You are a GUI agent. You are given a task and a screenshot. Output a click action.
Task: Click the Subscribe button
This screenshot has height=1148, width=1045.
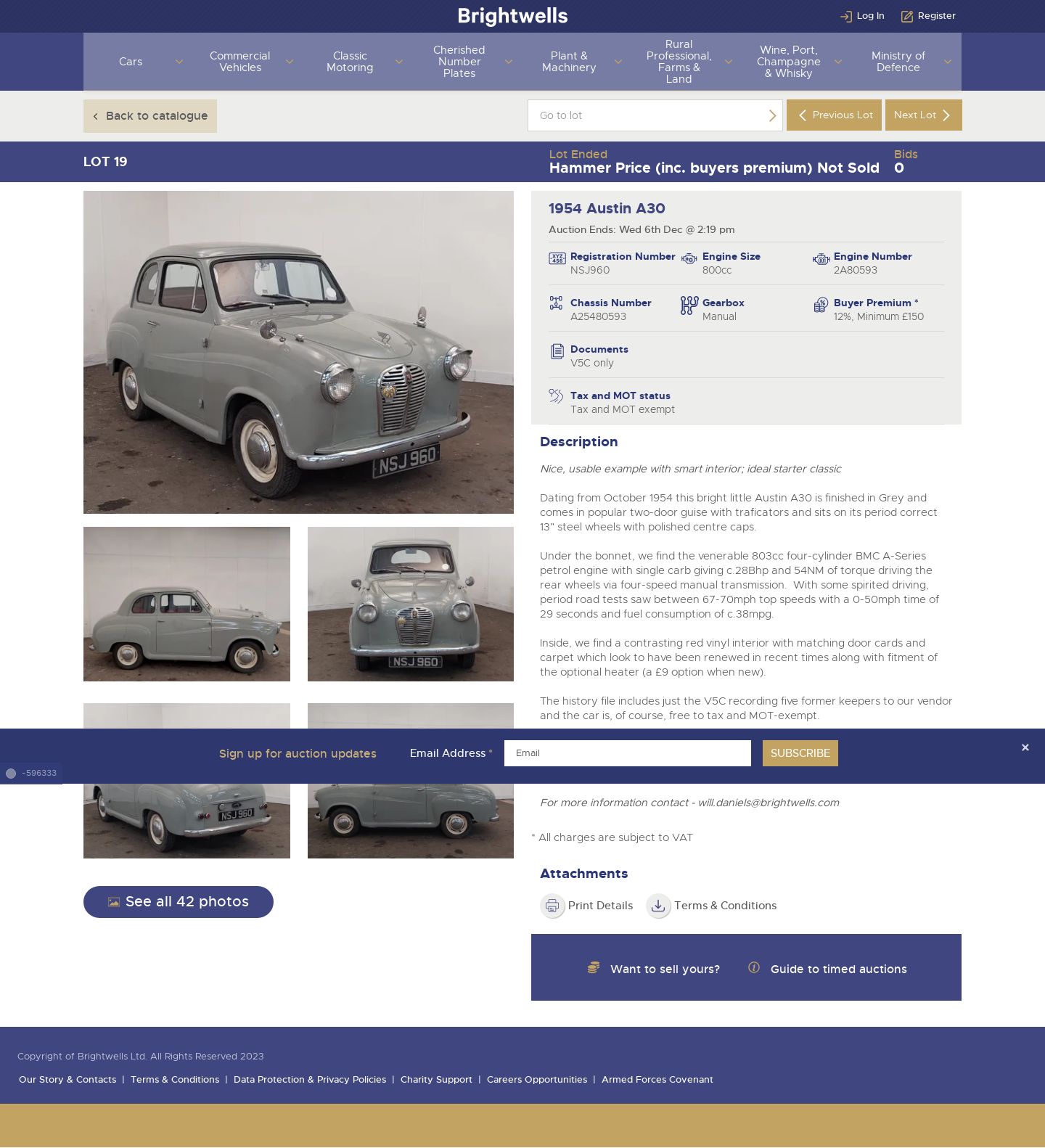click(800, 753)
